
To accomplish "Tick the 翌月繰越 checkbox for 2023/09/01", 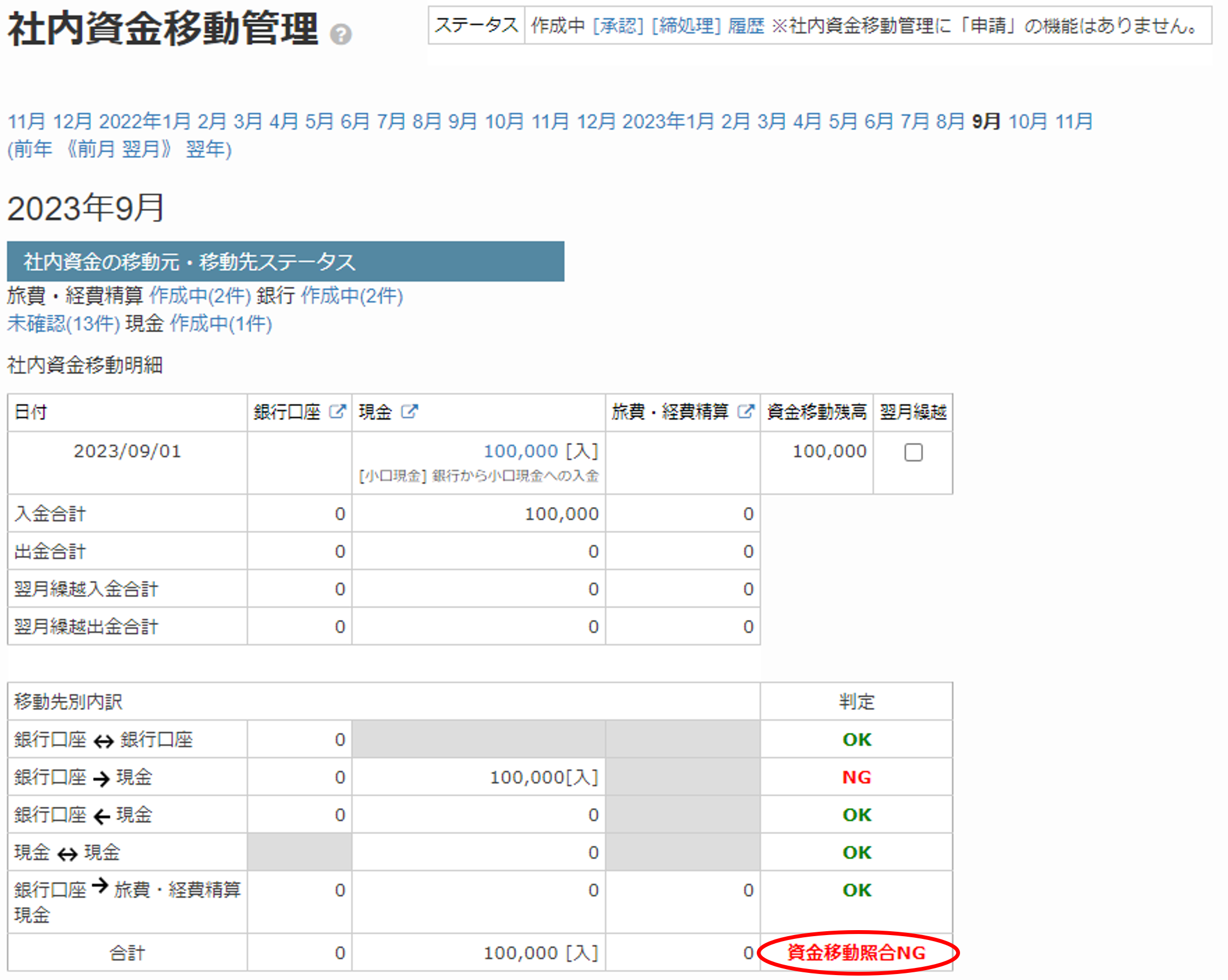I will [913, 452].
